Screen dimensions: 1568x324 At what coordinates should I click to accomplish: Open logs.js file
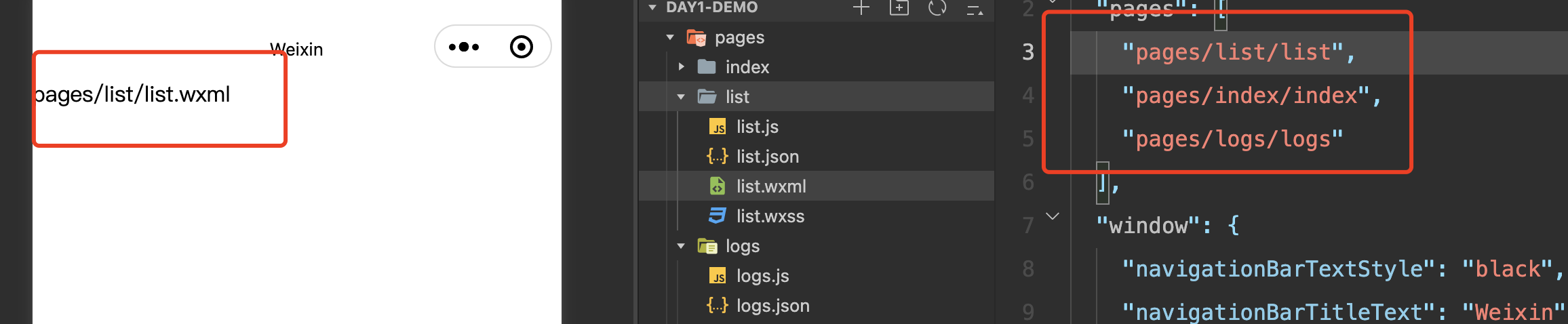762,276
